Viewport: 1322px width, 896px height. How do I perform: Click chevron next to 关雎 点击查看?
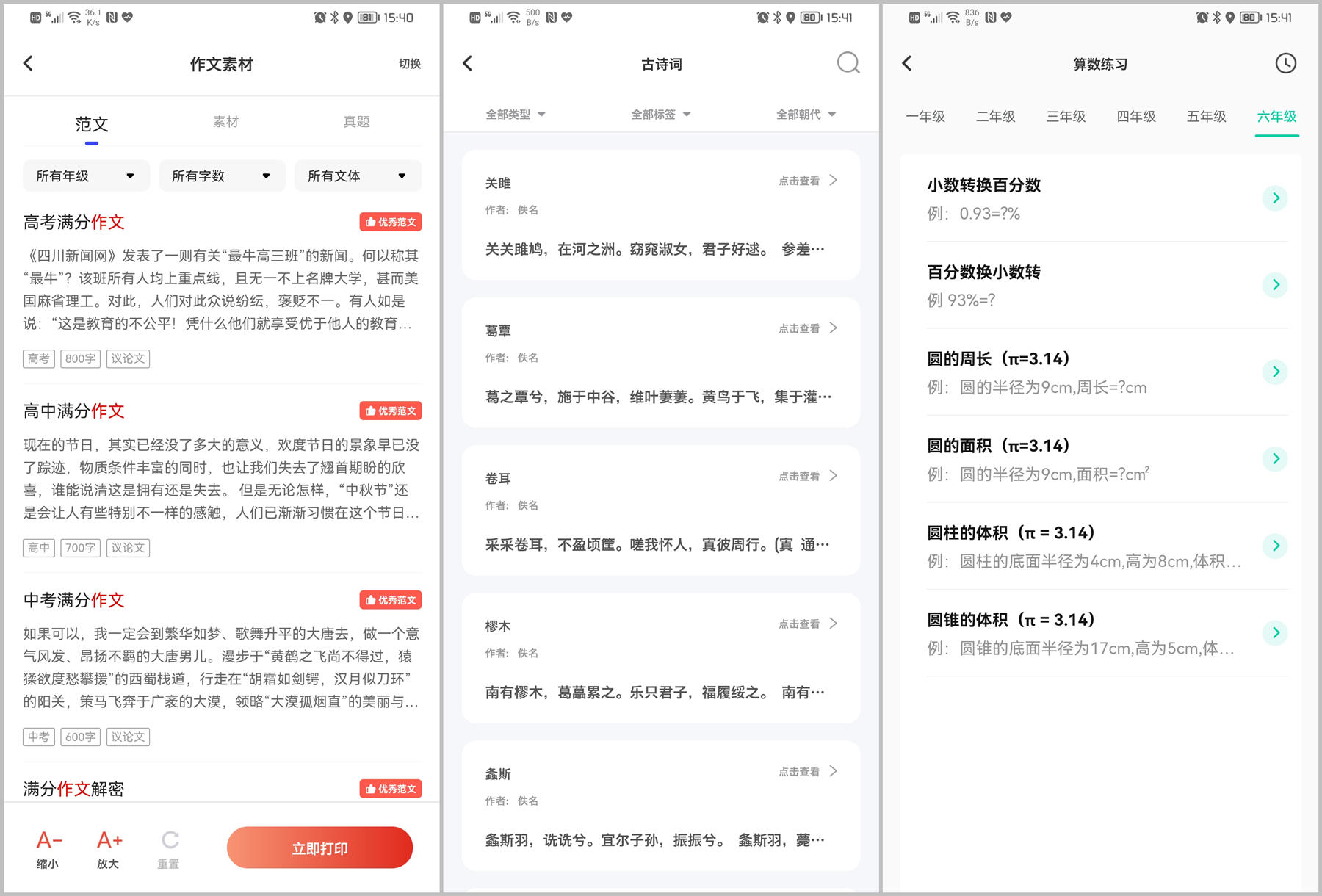point(833,180)
